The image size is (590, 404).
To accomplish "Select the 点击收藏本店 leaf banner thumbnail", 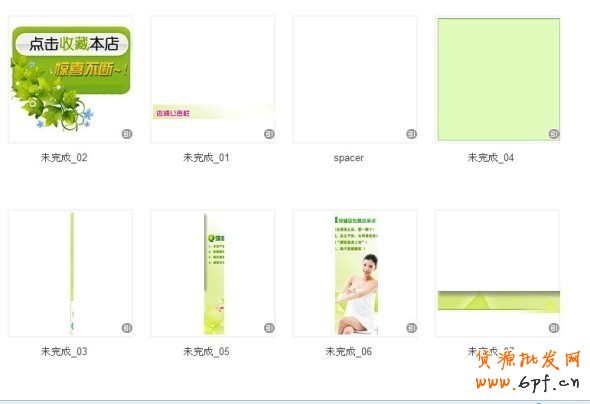I will tap(70, 79).
